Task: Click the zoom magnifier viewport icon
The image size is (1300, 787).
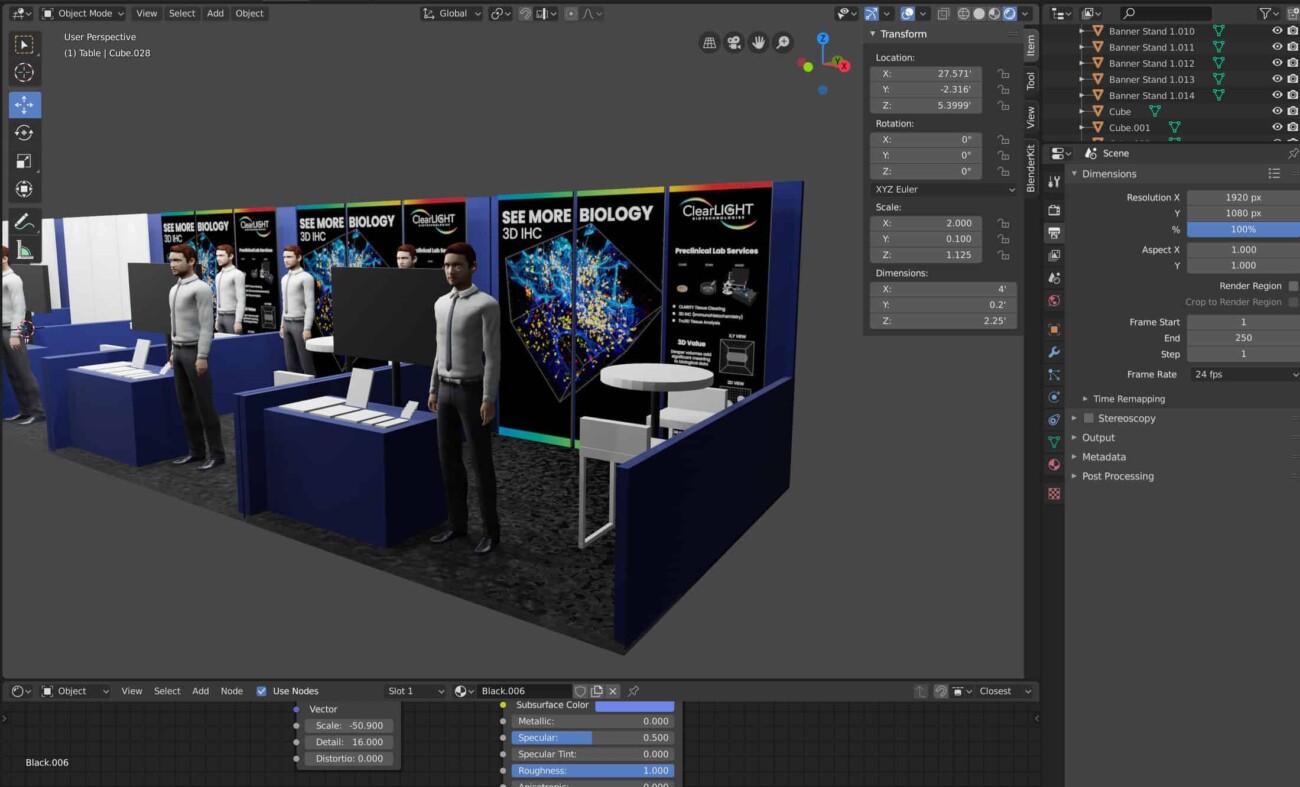Action: tap(783, 42)
